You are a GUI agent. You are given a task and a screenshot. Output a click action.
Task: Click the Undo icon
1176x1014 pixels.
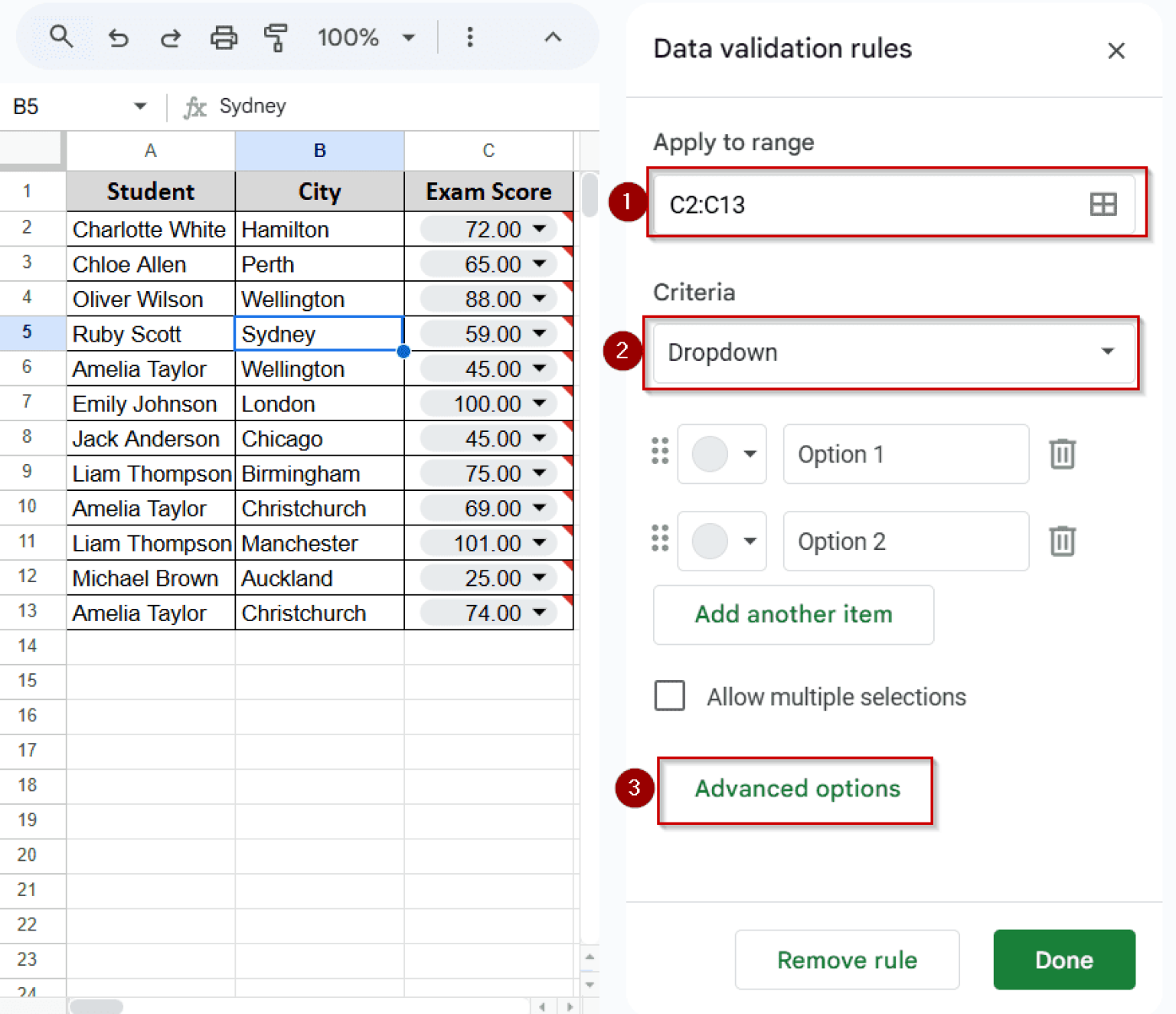[x=118, y=37]
